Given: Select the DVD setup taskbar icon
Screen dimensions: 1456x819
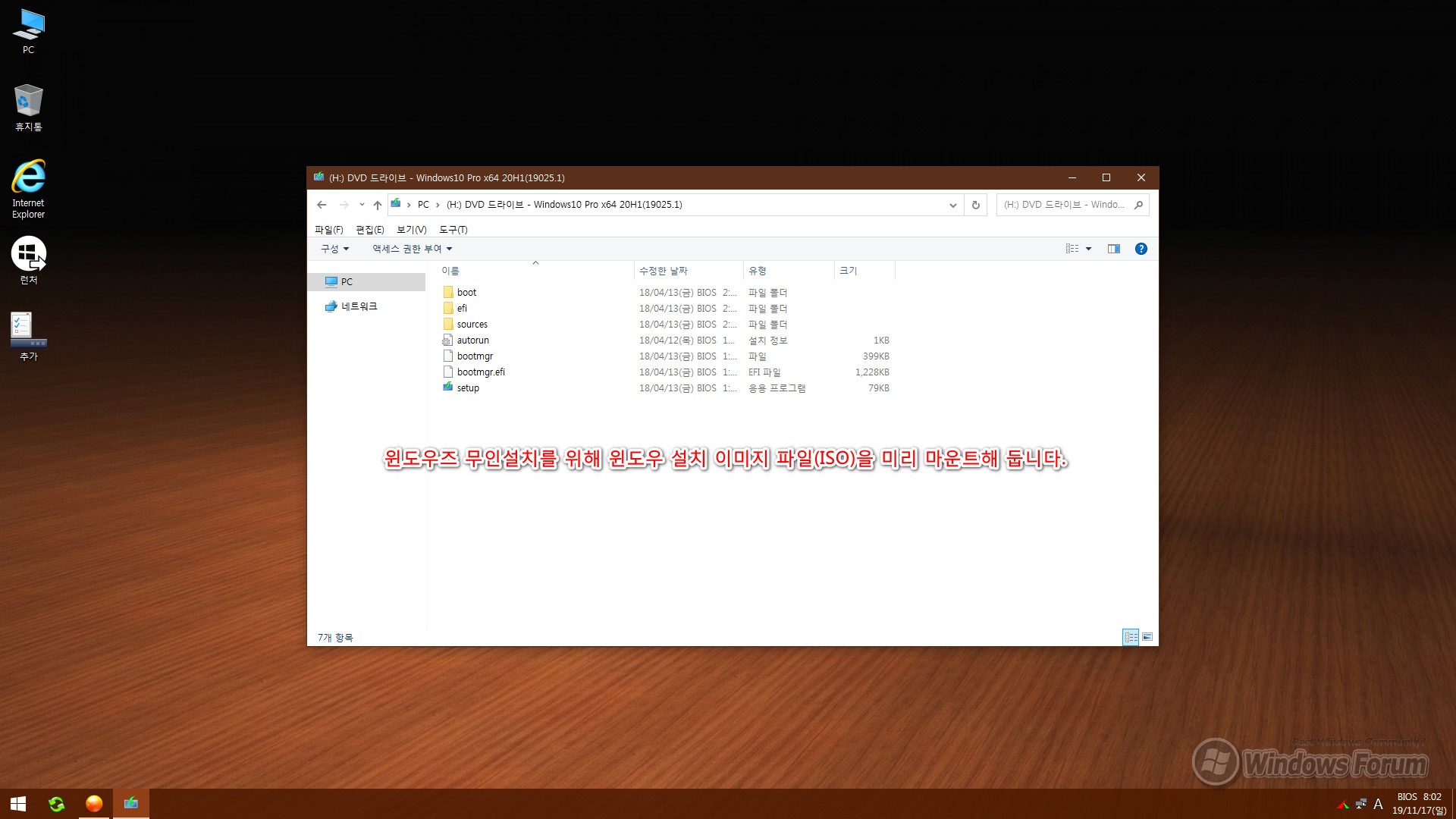Looking at the screenshot, I should [131, 804].
